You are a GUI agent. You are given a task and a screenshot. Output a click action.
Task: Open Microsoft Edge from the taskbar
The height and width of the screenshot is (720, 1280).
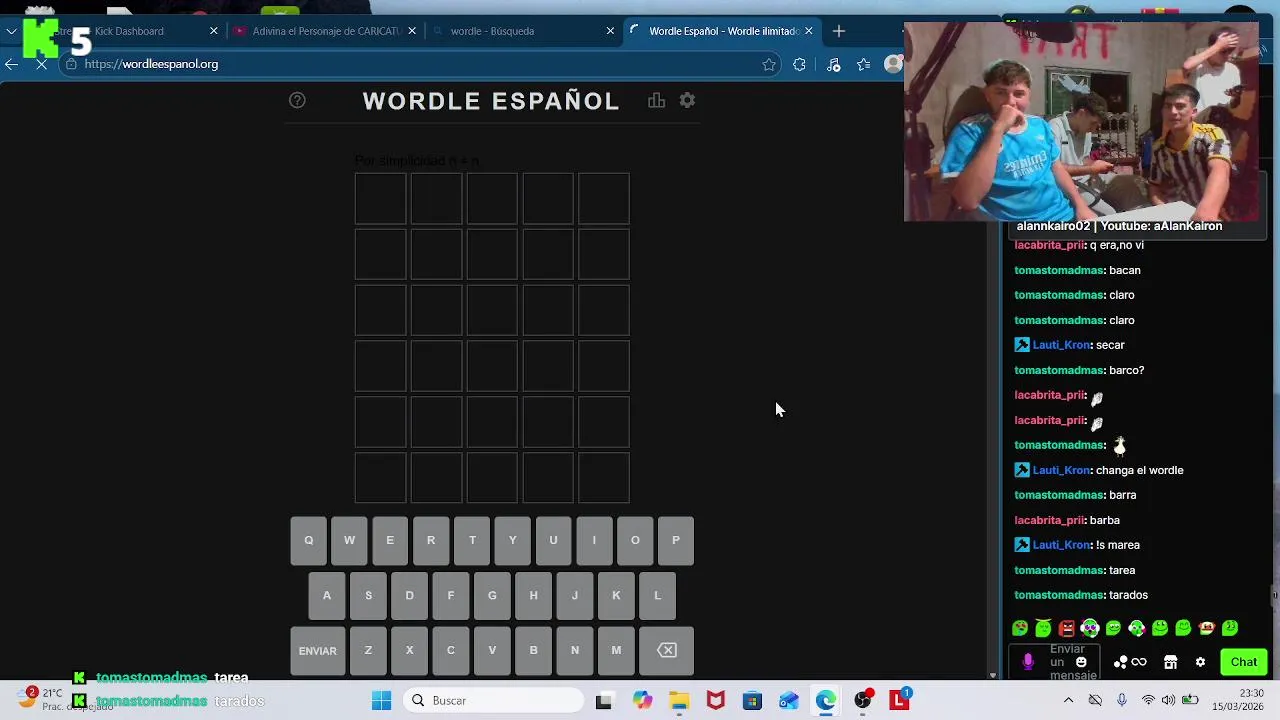tap(826, 700)
